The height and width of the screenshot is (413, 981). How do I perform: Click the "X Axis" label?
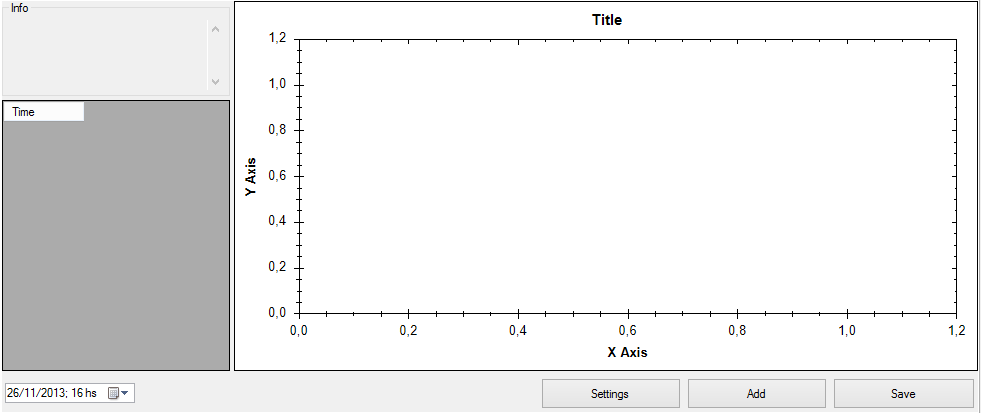click(628, 352)
